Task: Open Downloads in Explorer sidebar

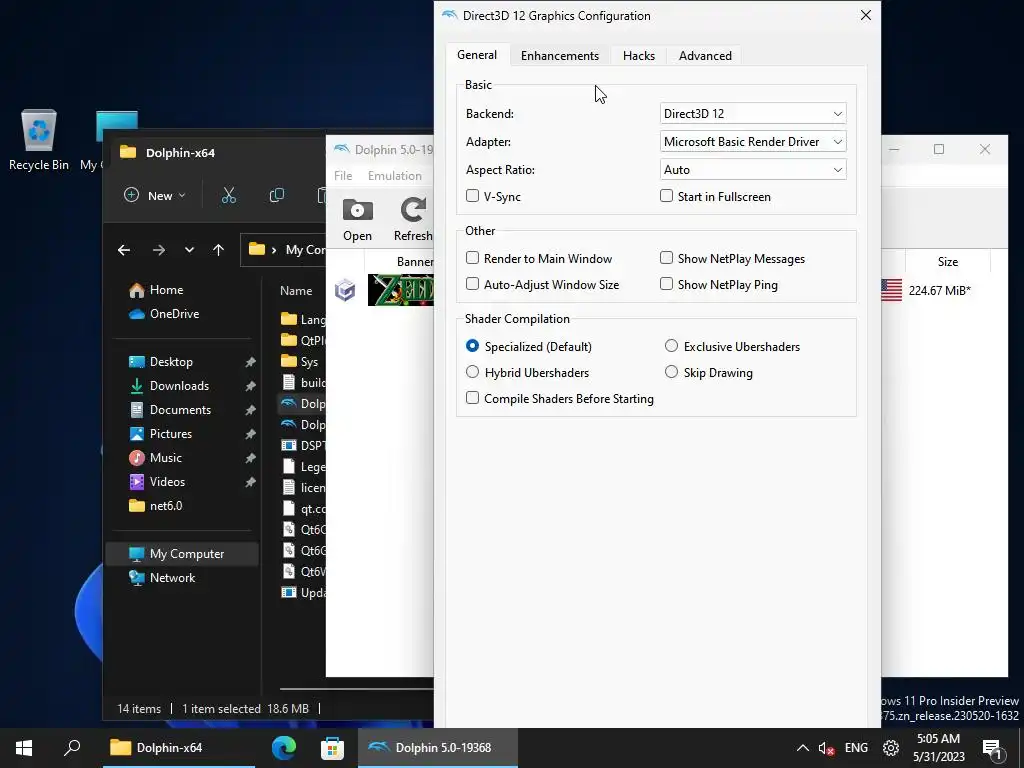Action: click(169, 386)
